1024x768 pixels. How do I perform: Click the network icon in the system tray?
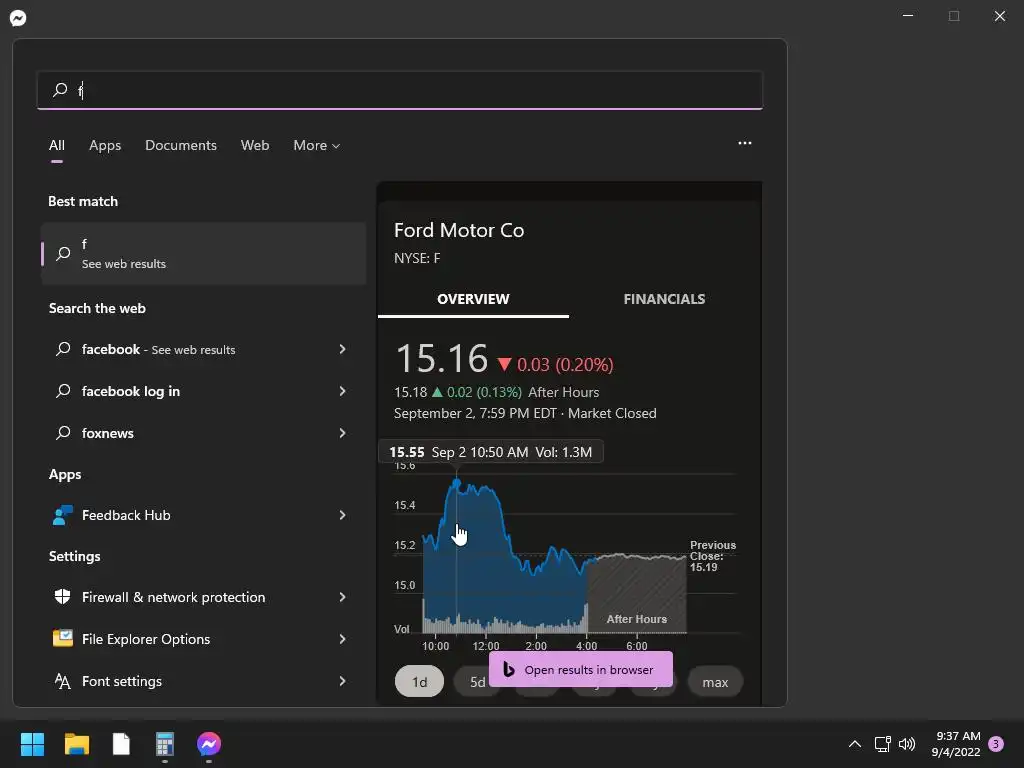point(882,744)
